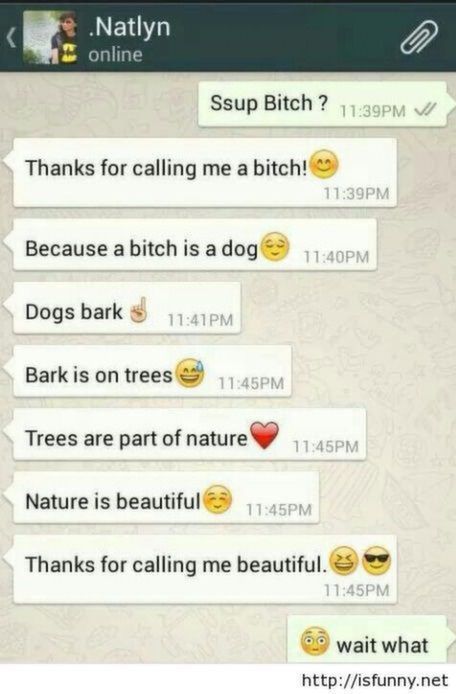Viewport: 456px width, 694px height.
Task: Open the paperclip attachment icon
Action: point(419,37)
